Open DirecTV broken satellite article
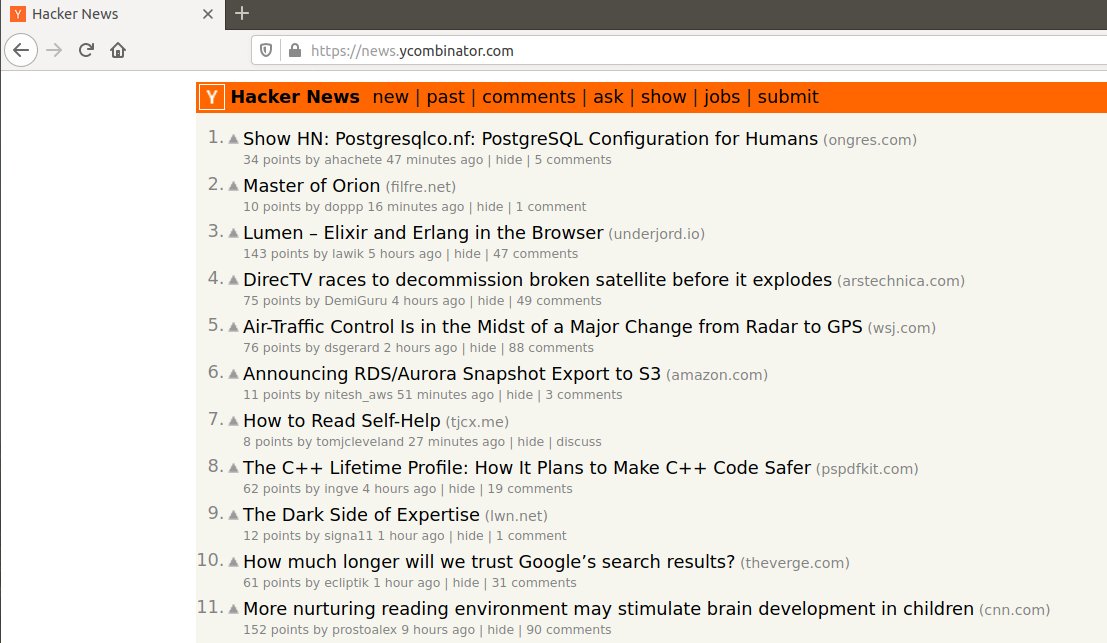 [537, 280]
